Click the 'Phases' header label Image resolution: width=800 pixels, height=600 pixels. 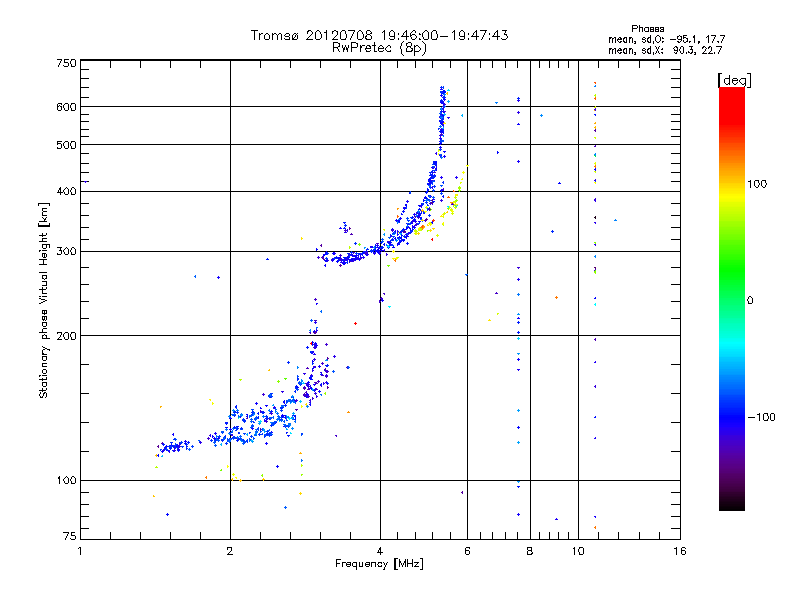(647, 29)
